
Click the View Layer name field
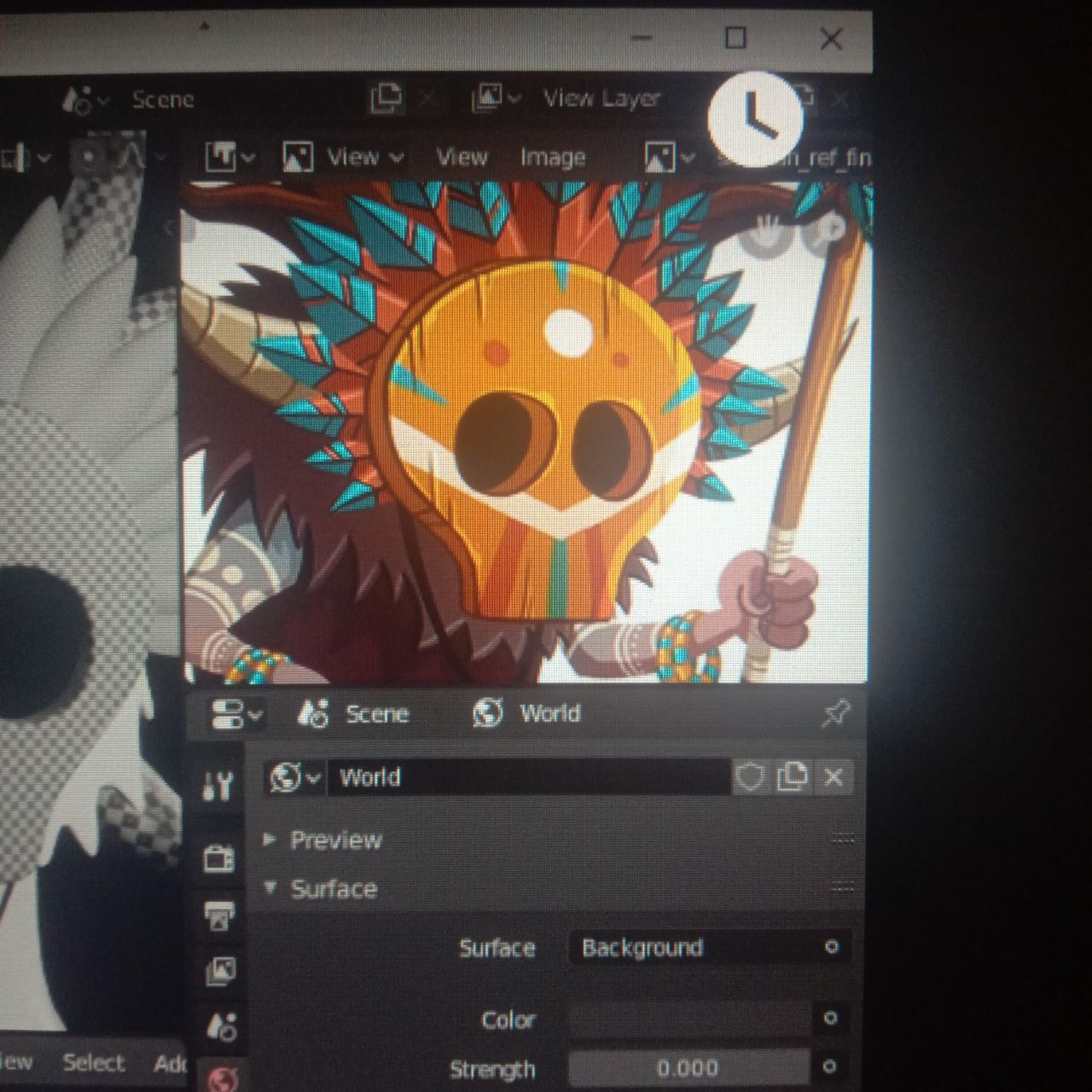(602, 99)
